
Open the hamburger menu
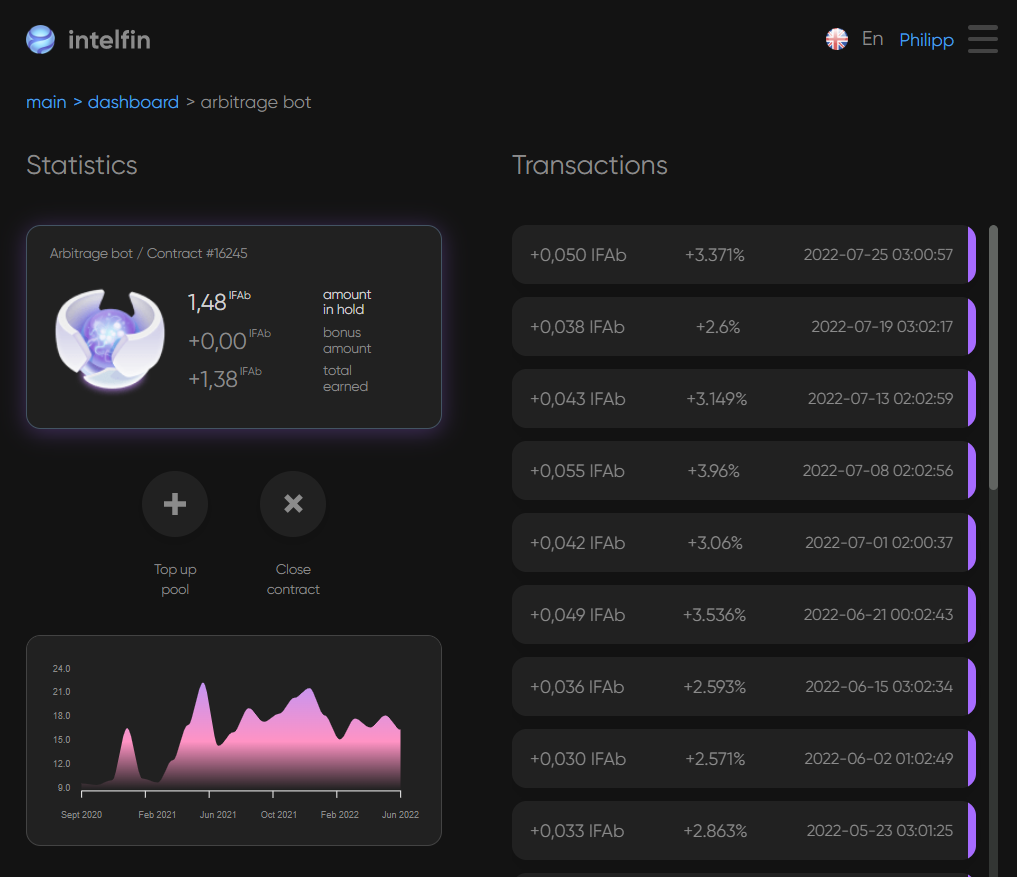click(982, 39)
